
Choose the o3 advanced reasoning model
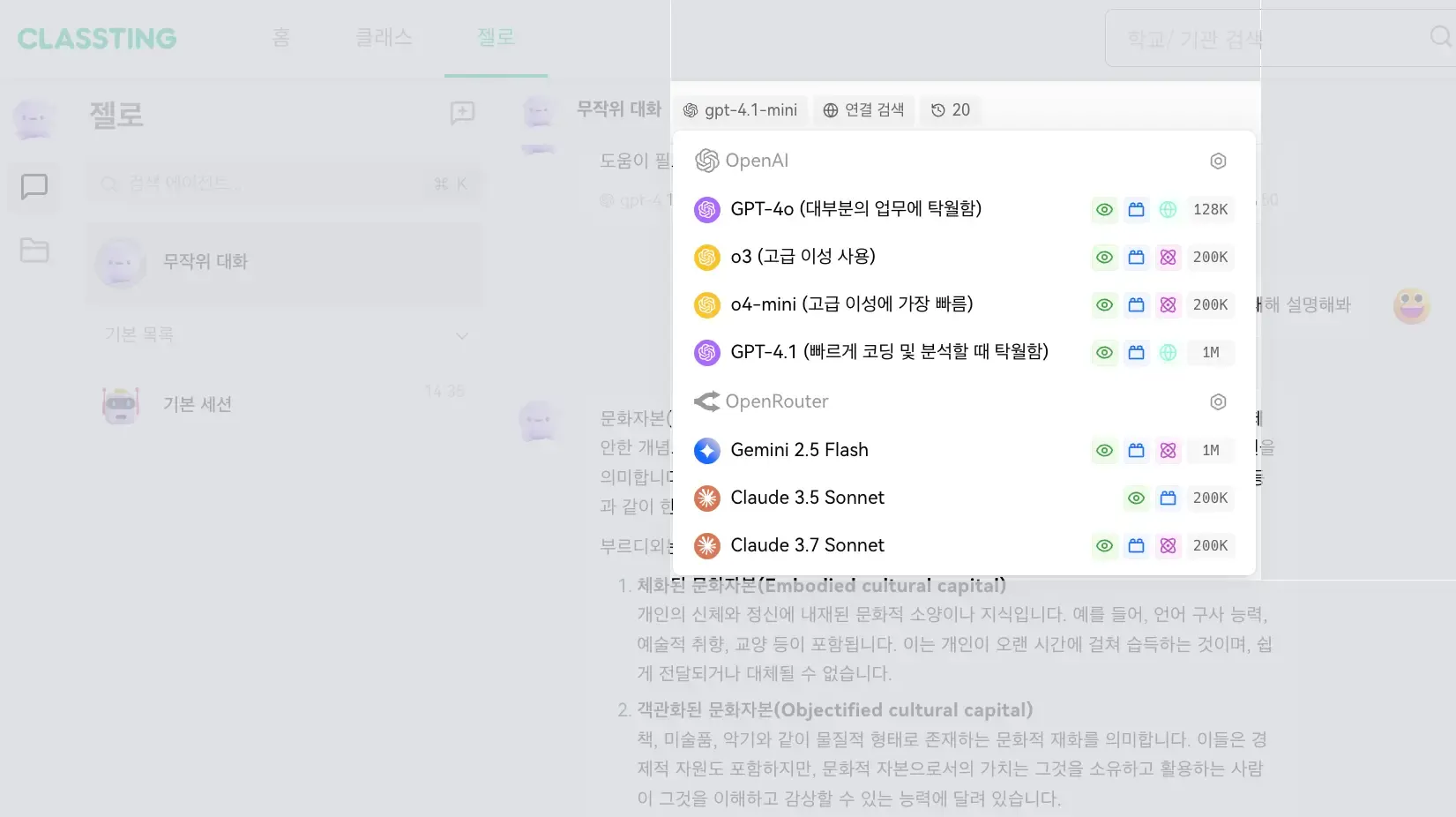[964, 257]
